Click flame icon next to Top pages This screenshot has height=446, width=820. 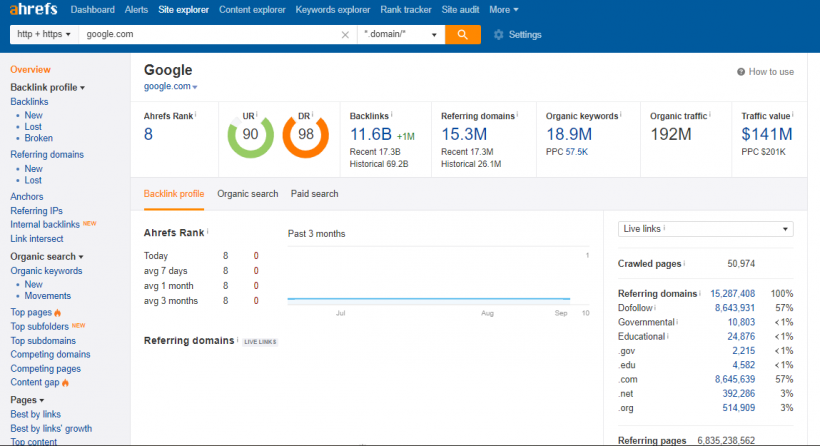58,313
